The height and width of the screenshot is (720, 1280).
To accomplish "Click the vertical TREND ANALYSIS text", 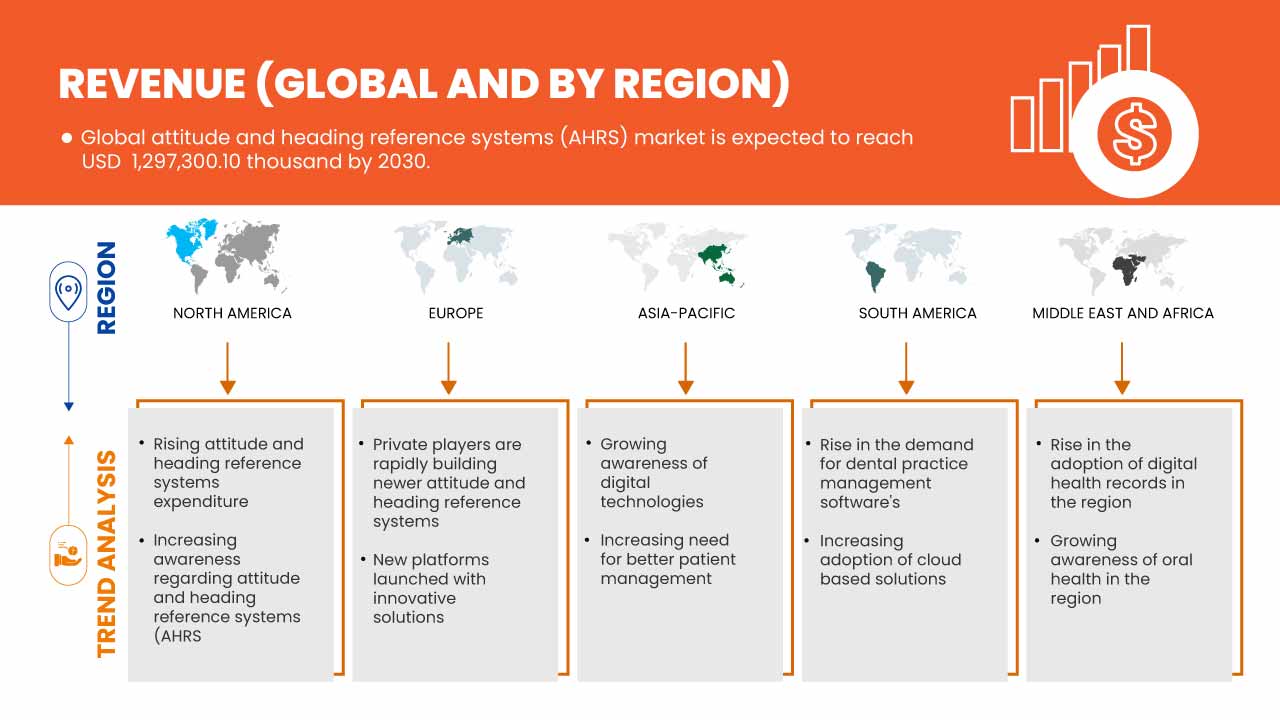I will pyautogui.click(x=106, y=553).
